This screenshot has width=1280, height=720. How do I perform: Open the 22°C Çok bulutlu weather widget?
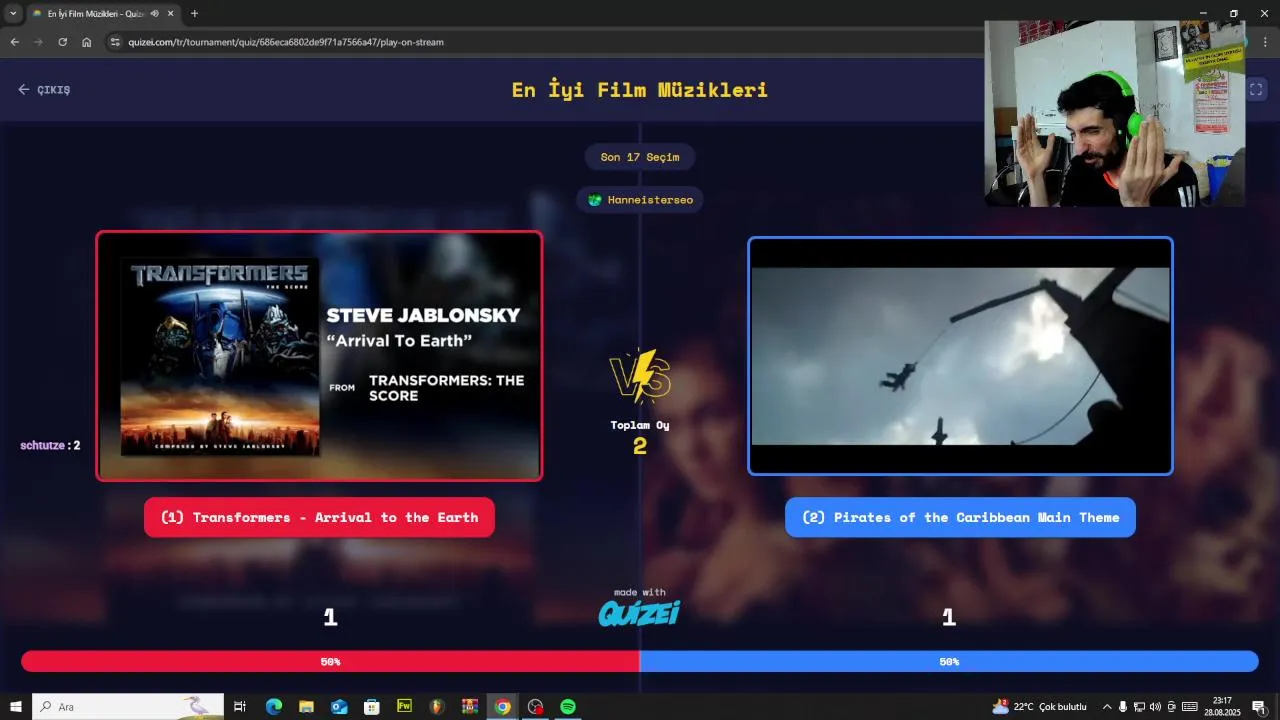[1039, 707]
